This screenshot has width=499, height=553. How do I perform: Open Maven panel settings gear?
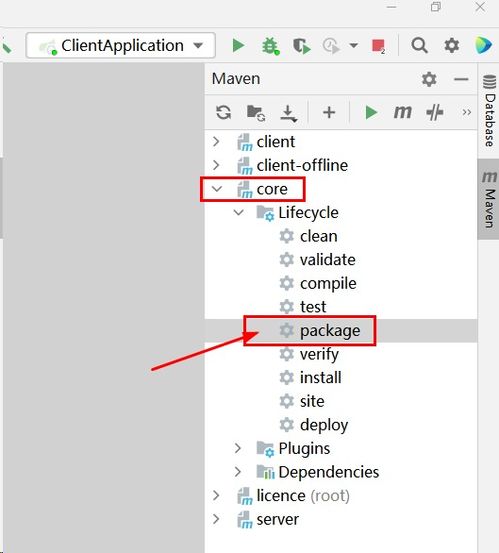tap(429, 79)
